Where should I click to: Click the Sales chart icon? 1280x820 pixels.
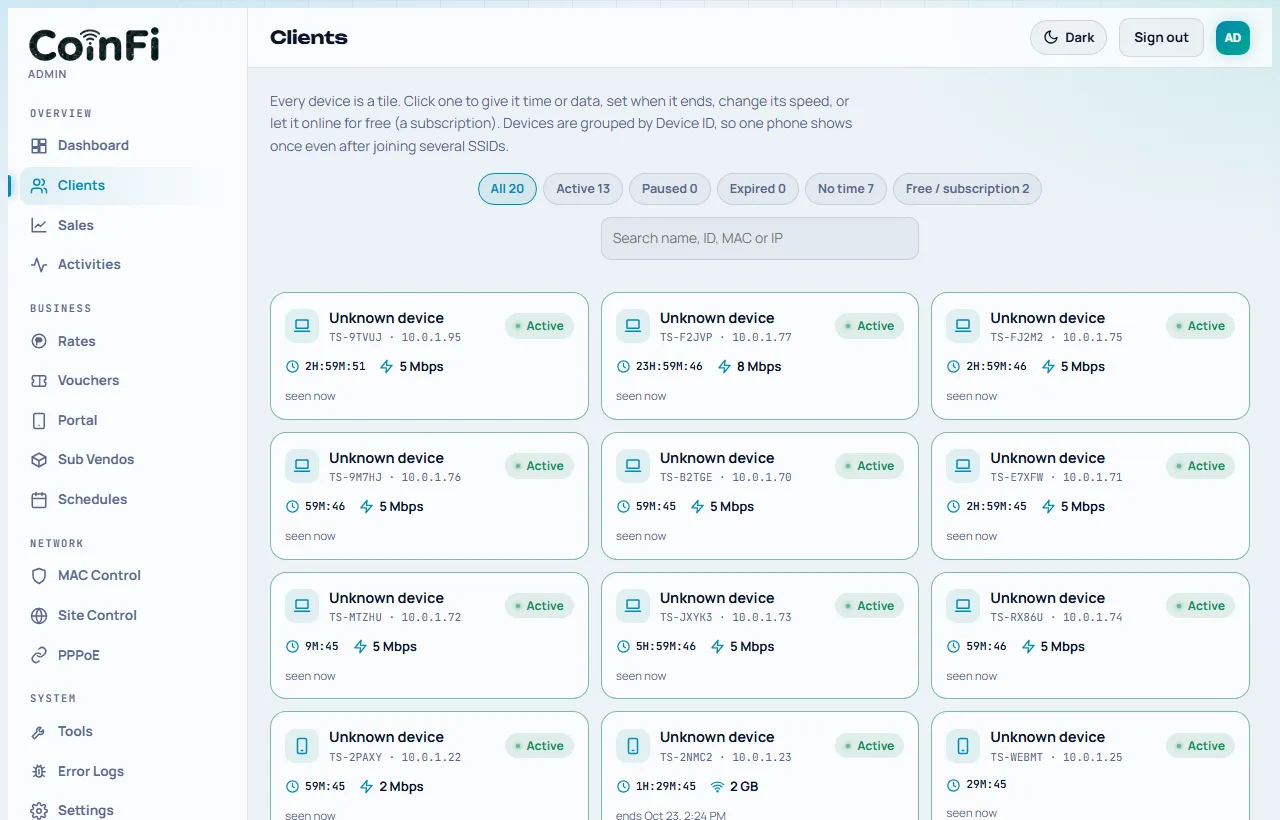click(x=39, y=226)
